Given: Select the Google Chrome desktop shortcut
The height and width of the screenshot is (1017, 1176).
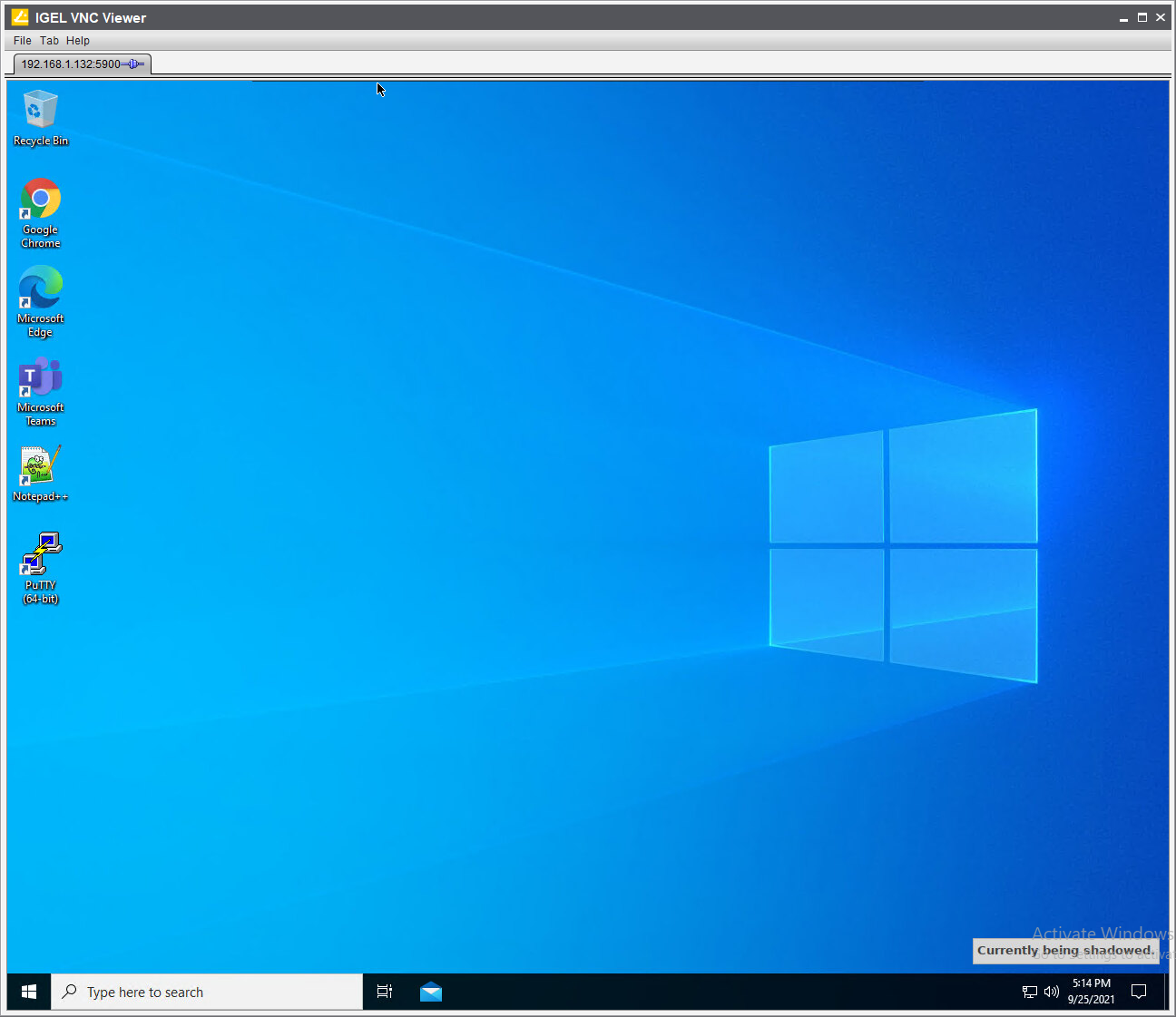Looking at the screenshot, I should pyautogui.click(x=40, y=212).
